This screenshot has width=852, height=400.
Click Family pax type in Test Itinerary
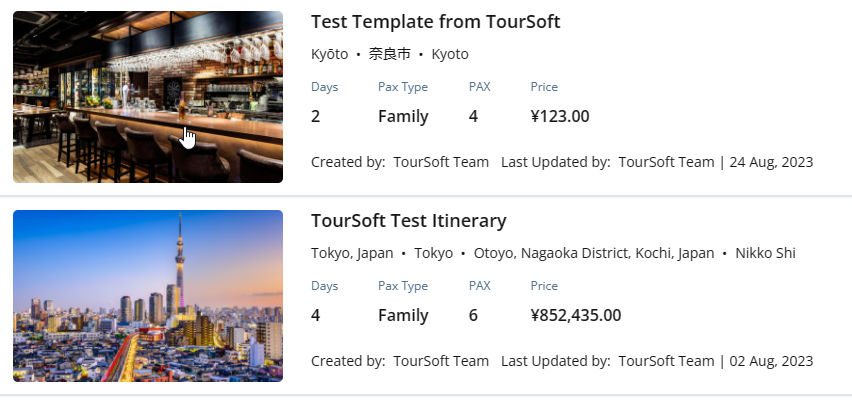tap(403, 315)
